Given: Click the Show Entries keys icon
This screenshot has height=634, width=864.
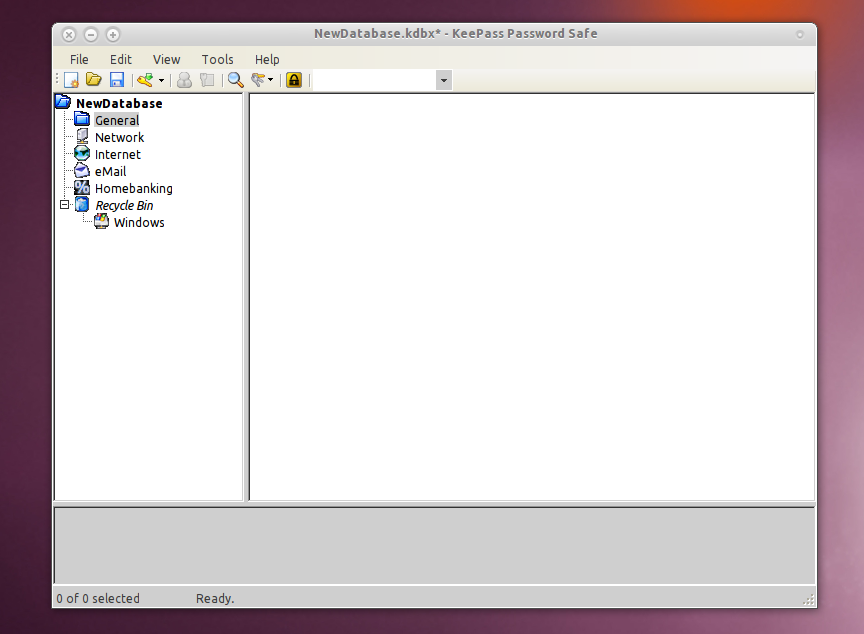Looking at the screenshot, I should pyautogui.click(x=258, y=80).
